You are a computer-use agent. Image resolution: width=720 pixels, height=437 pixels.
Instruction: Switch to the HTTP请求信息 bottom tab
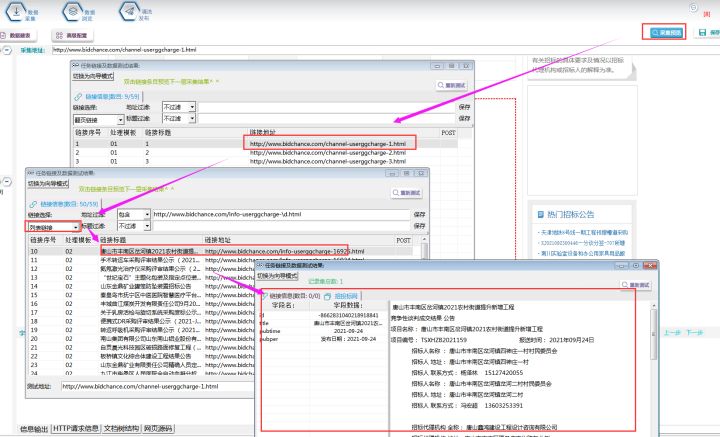(x=76, y=429)
